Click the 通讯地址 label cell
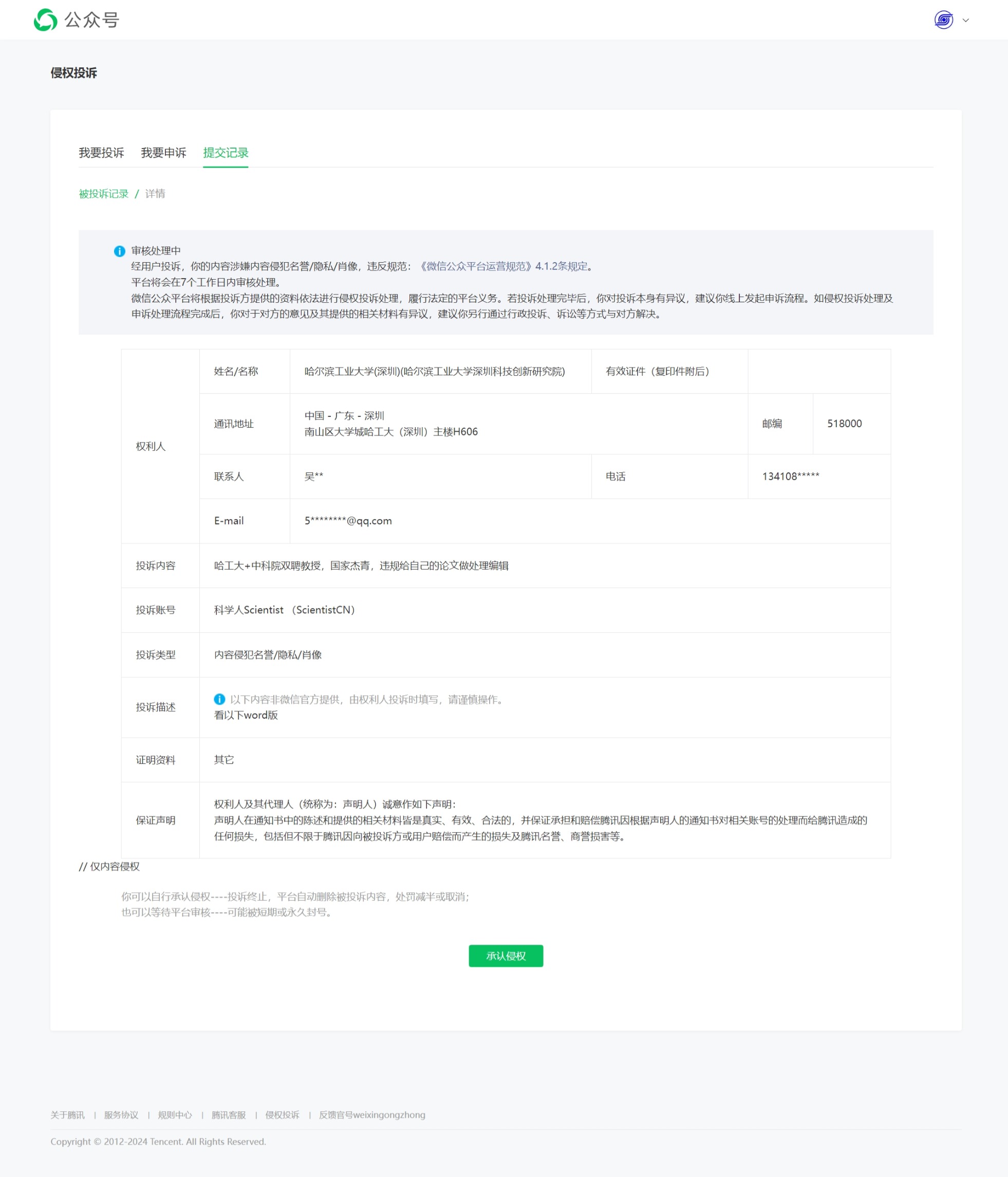Image resolution: width=1008 pixels, height=1177 pixels. (x=244, y=424)
